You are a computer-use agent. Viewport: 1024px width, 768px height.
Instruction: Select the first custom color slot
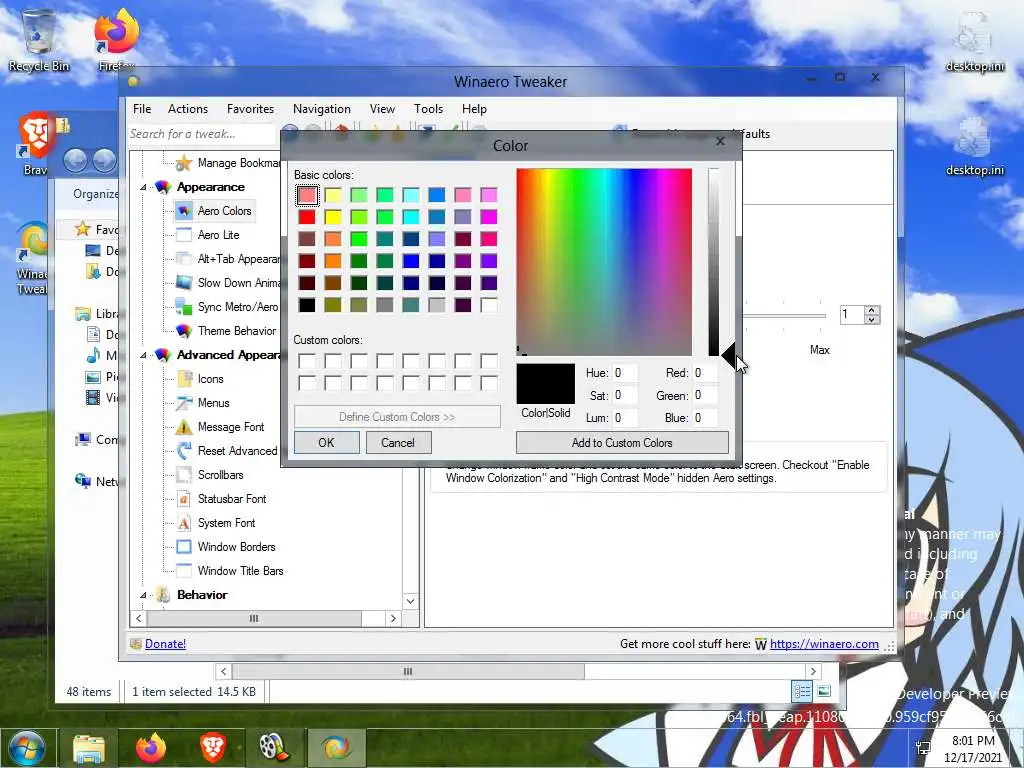[x=307, y=361]
